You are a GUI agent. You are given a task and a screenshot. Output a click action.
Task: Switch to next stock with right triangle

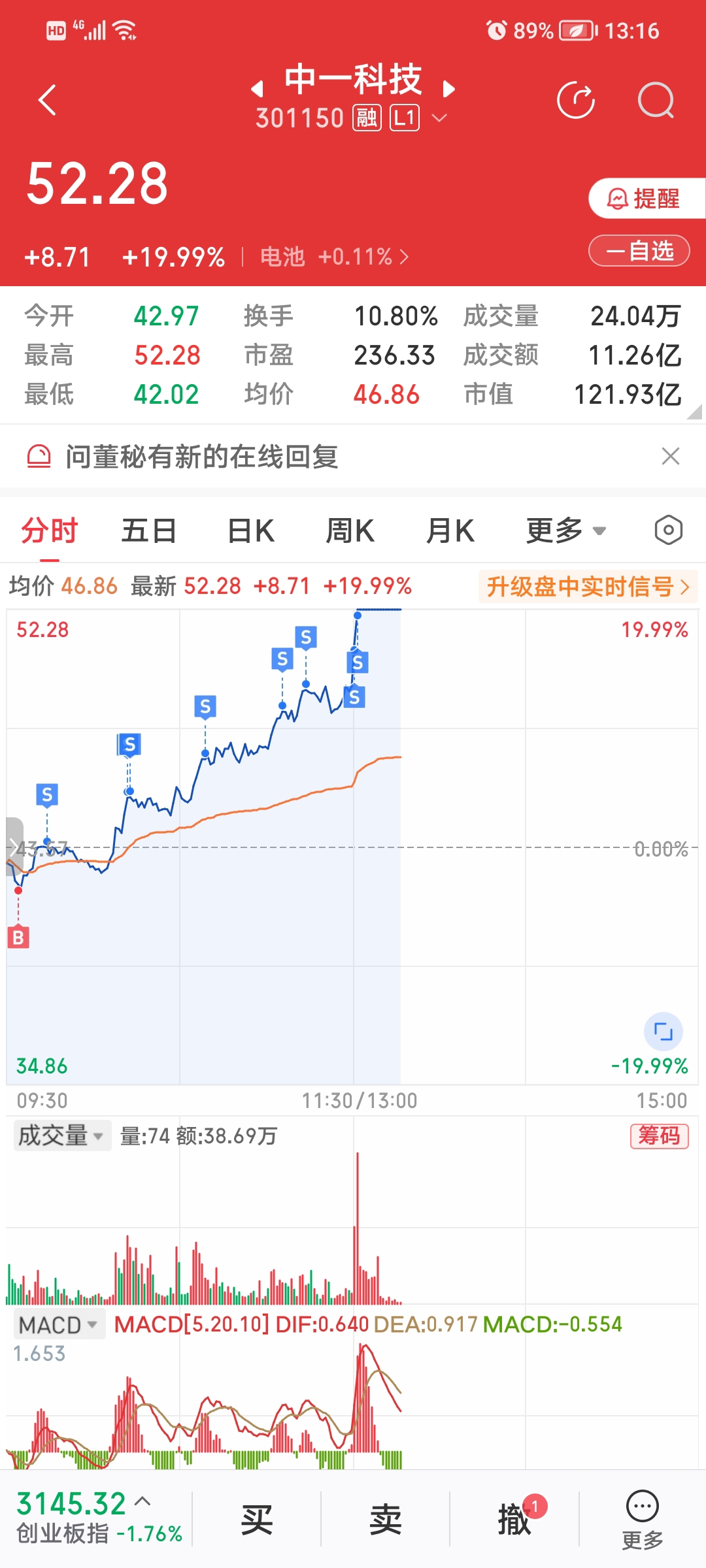pos(448,89)
